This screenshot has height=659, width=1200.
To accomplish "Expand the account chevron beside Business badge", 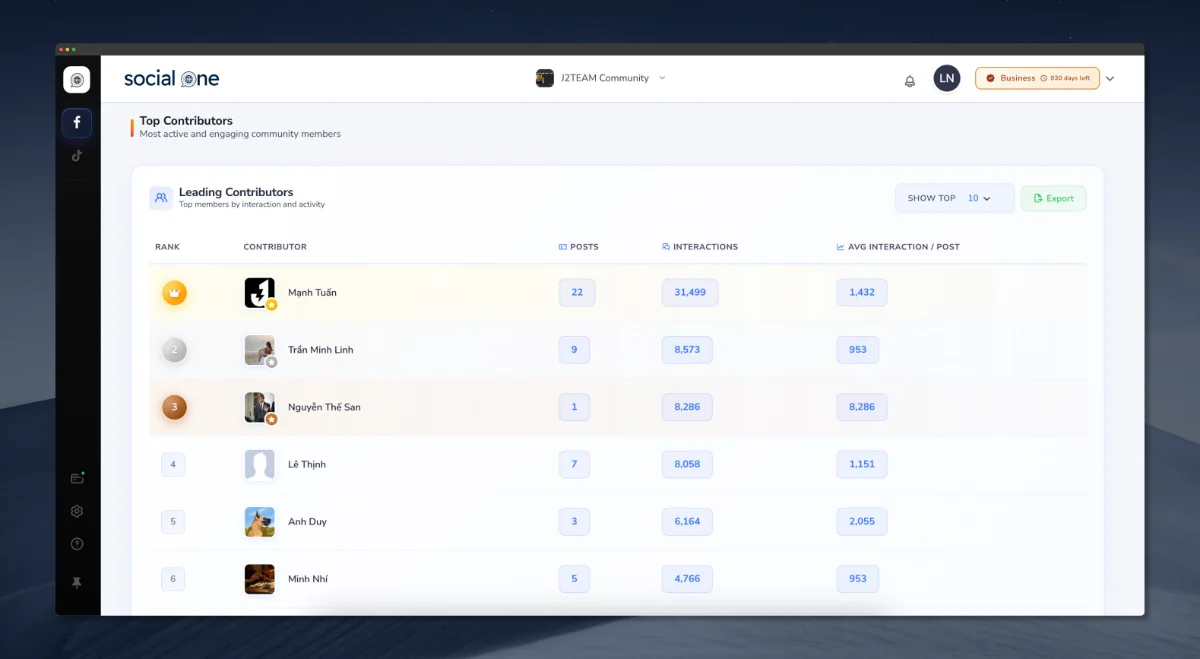I will [1109, 78].
